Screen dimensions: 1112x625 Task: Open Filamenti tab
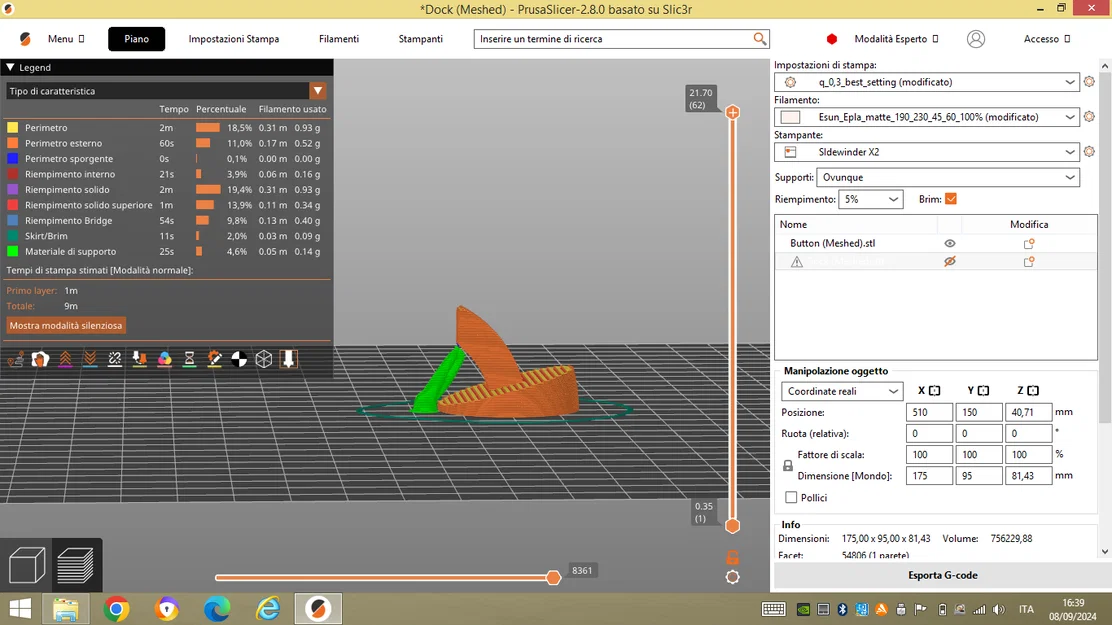pyautogui.click(x=338, y=39)
